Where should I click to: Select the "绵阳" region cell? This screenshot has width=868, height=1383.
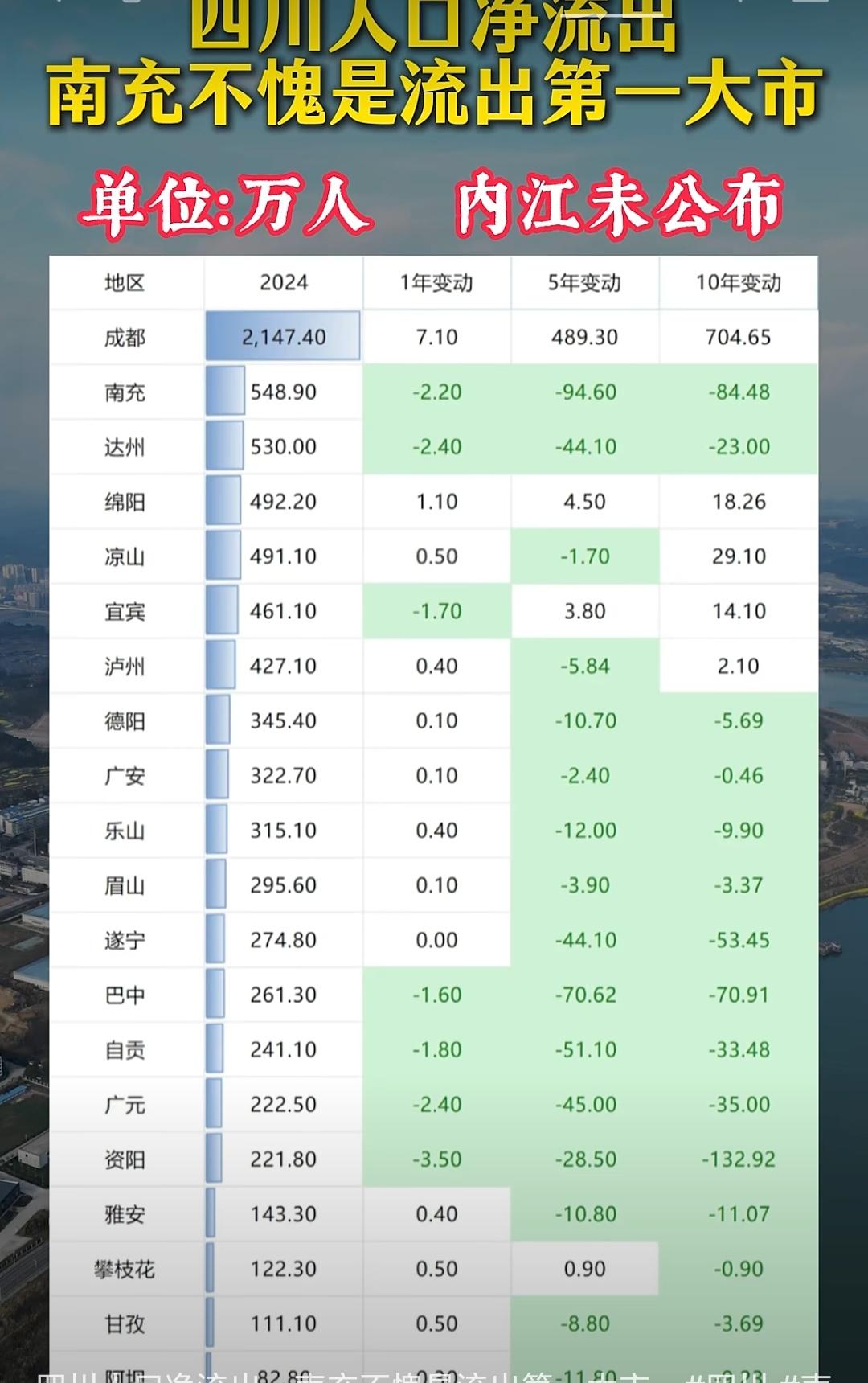coord(125,502)
